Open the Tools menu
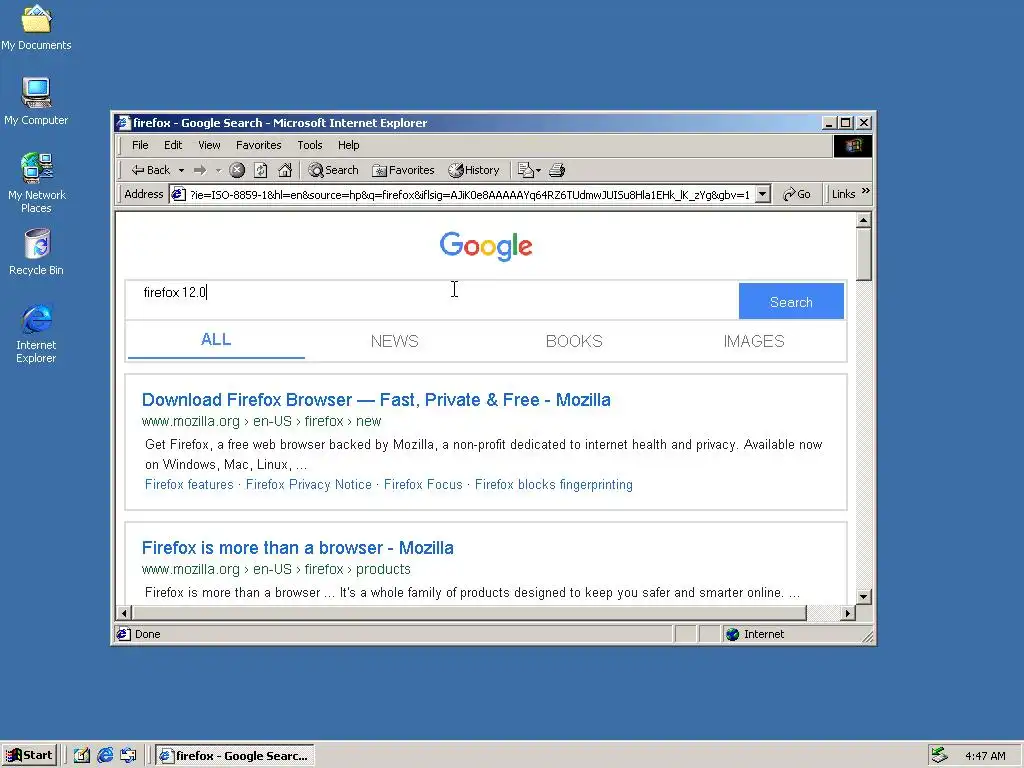1024x768 pixels. [x=310, y=145]
